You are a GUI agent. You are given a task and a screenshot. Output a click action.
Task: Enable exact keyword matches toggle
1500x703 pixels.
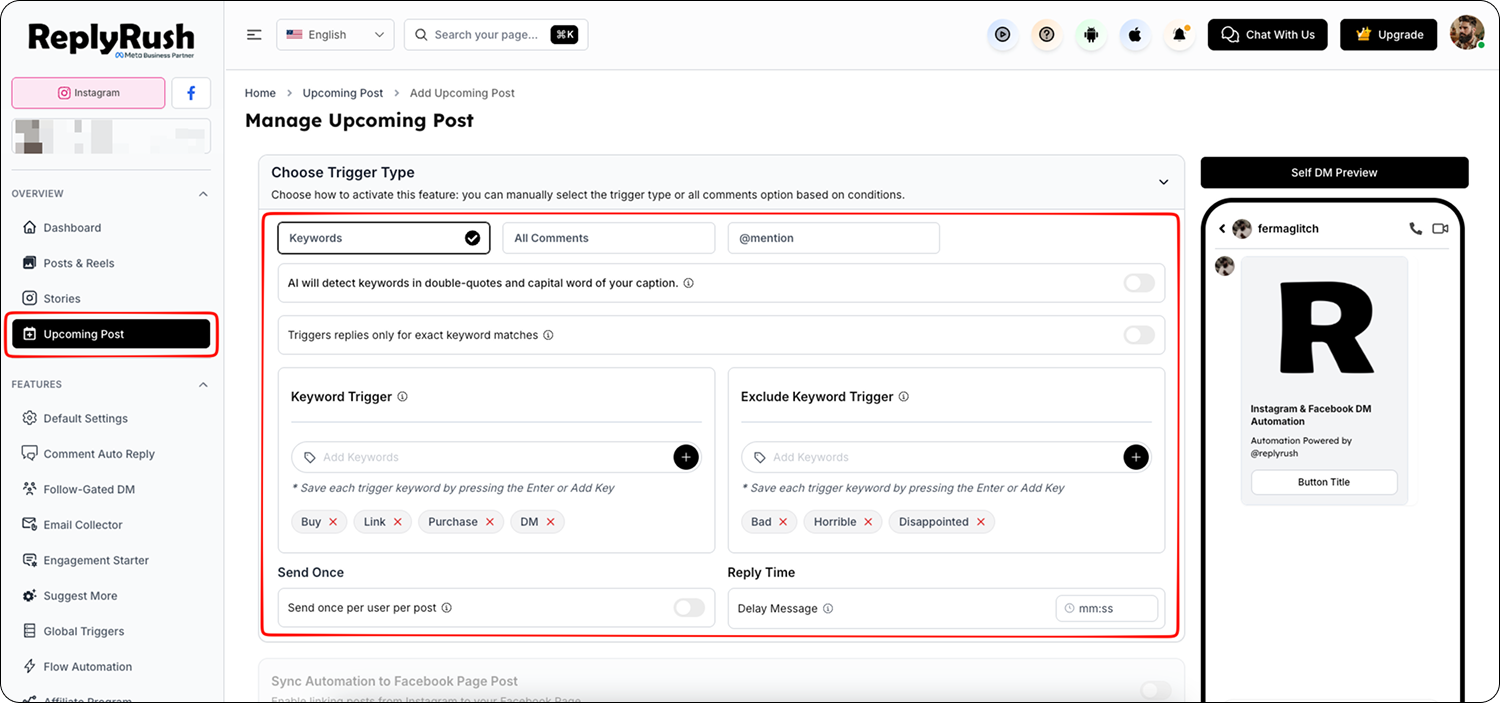point(1139,335)
